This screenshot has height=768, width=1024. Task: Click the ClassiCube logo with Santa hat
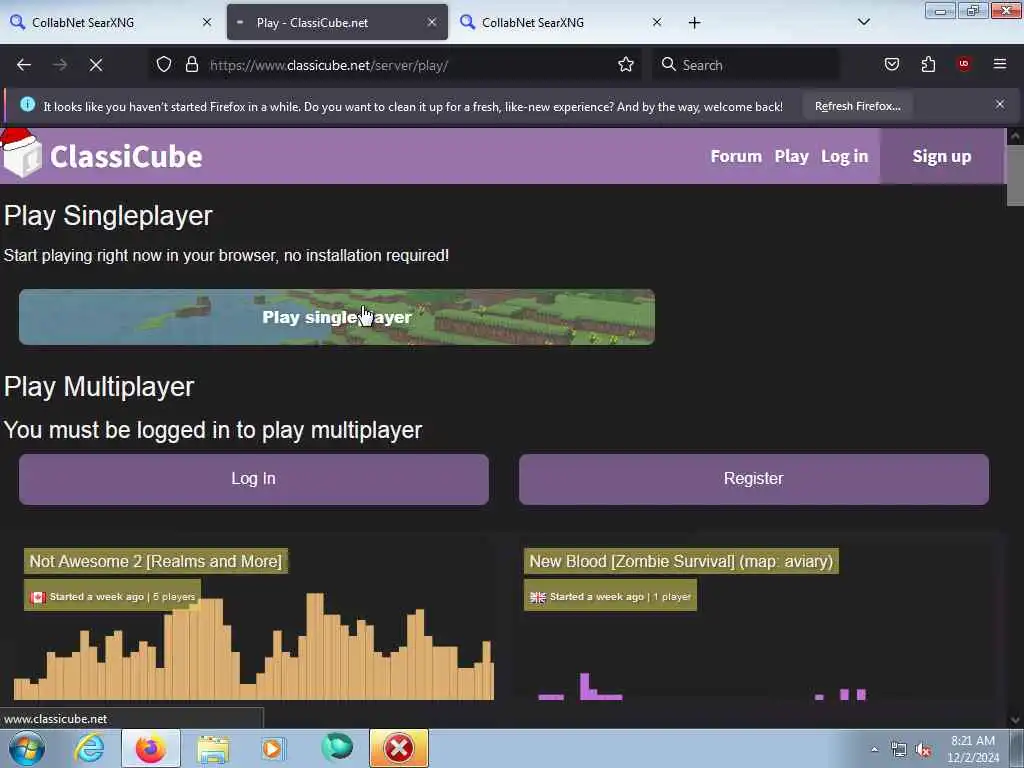103,155
